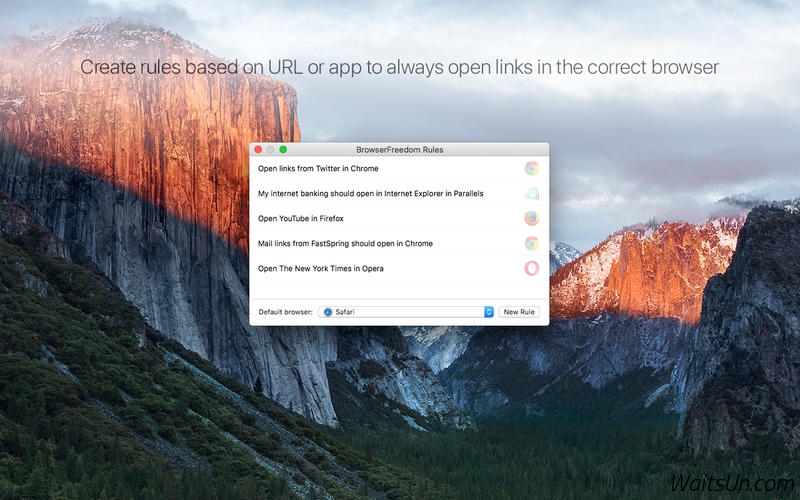Click the BrowserFreedom Rules window title
This screenshot has width=800, height=500.
(399, 149)
